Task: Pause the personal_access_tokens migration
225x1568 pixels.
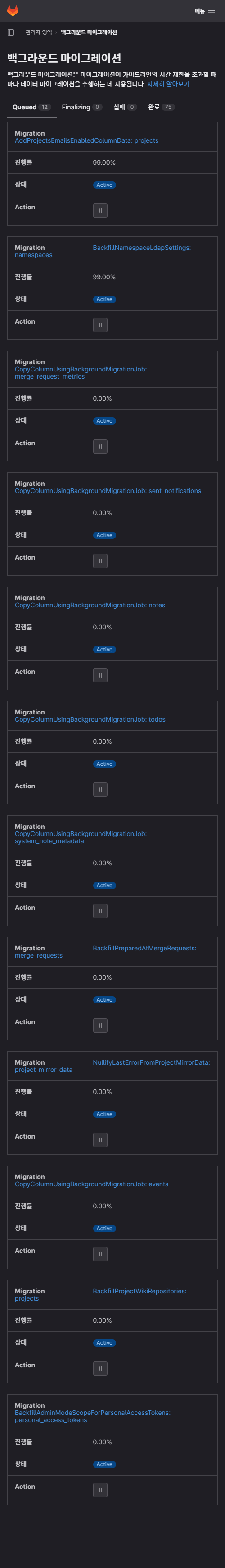Action: 100,1490
